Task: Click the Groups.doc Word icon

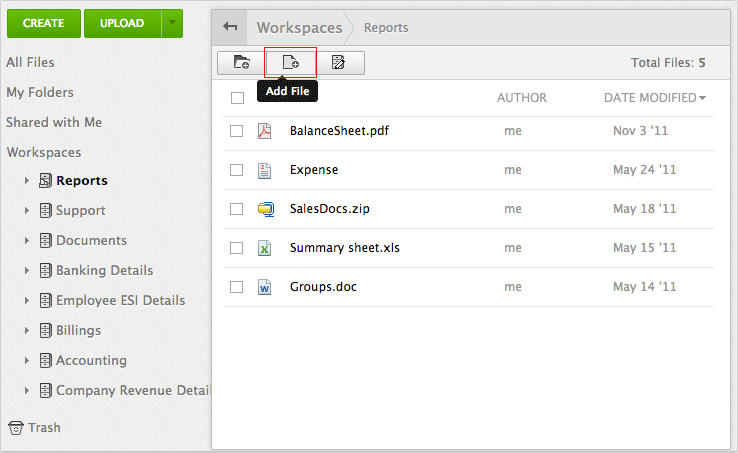Action: click(265, 287)
